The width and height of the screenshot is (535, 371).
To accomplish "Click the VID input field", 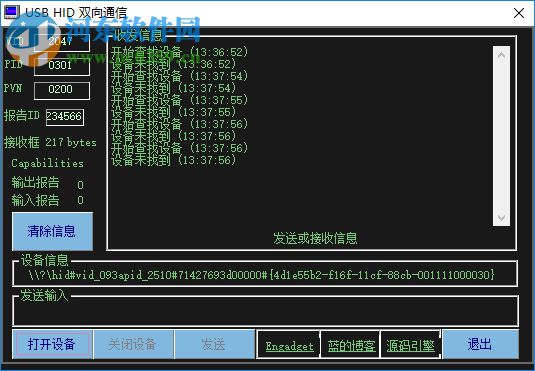I will click(62, 42).
